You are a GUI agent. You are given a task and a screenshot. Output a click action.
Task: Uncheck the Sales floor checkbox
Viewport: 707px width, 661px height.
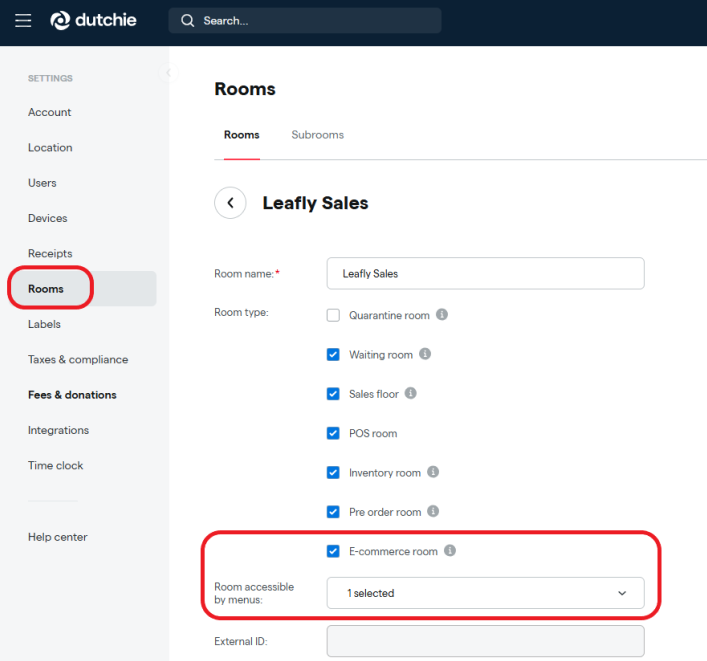[333, 394]
